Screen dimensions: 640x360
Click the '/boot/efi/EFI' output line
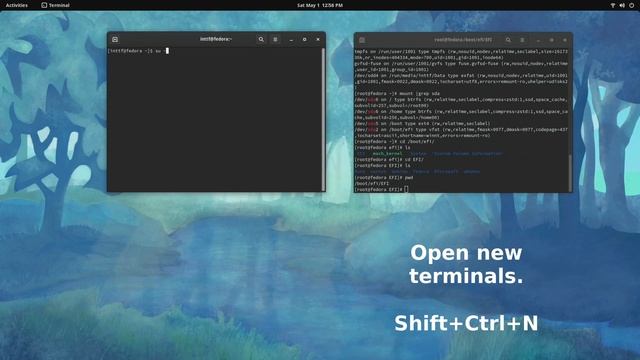[x=371, y=183]
